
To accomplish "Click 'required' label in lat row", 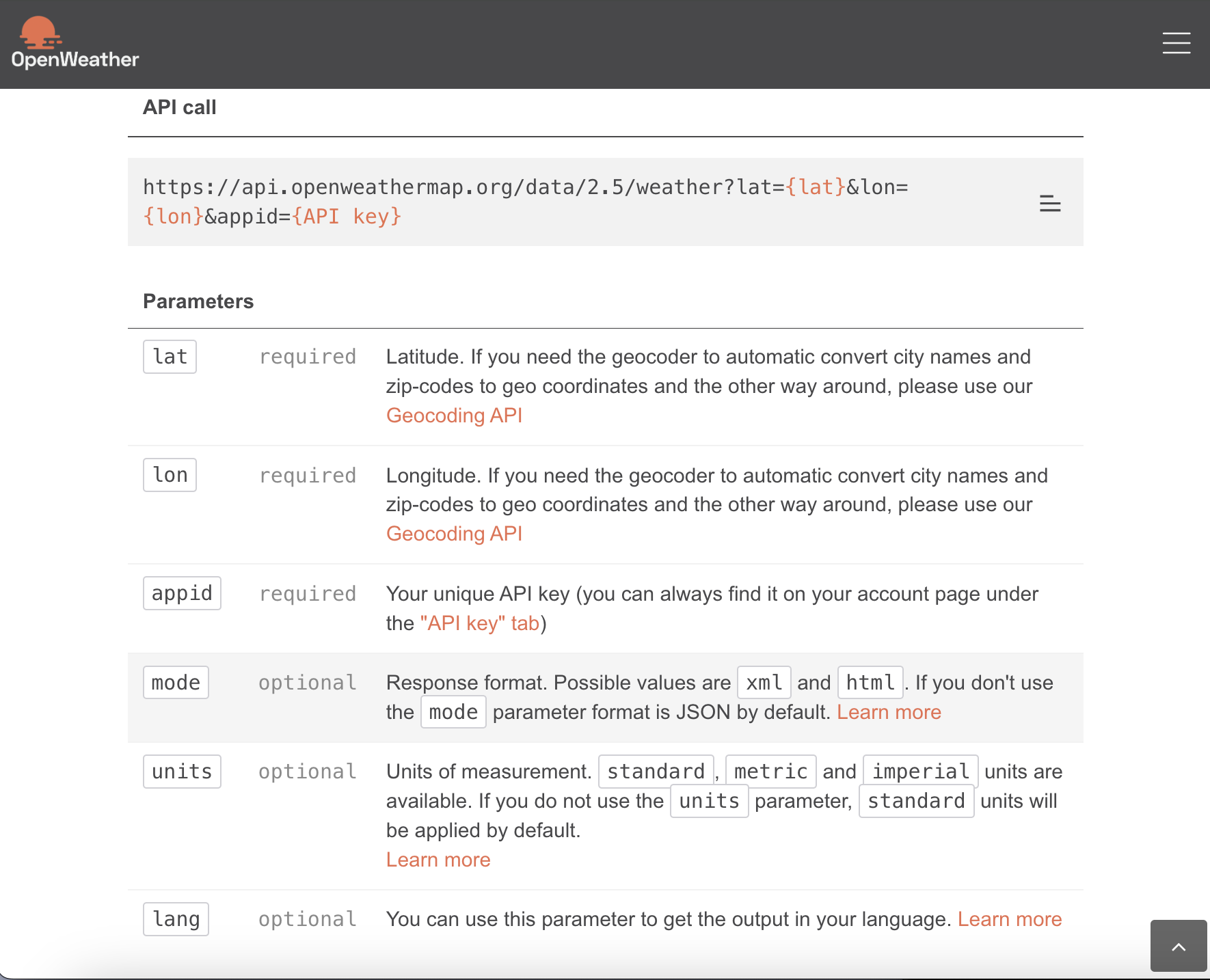I will tap(308, 357).
